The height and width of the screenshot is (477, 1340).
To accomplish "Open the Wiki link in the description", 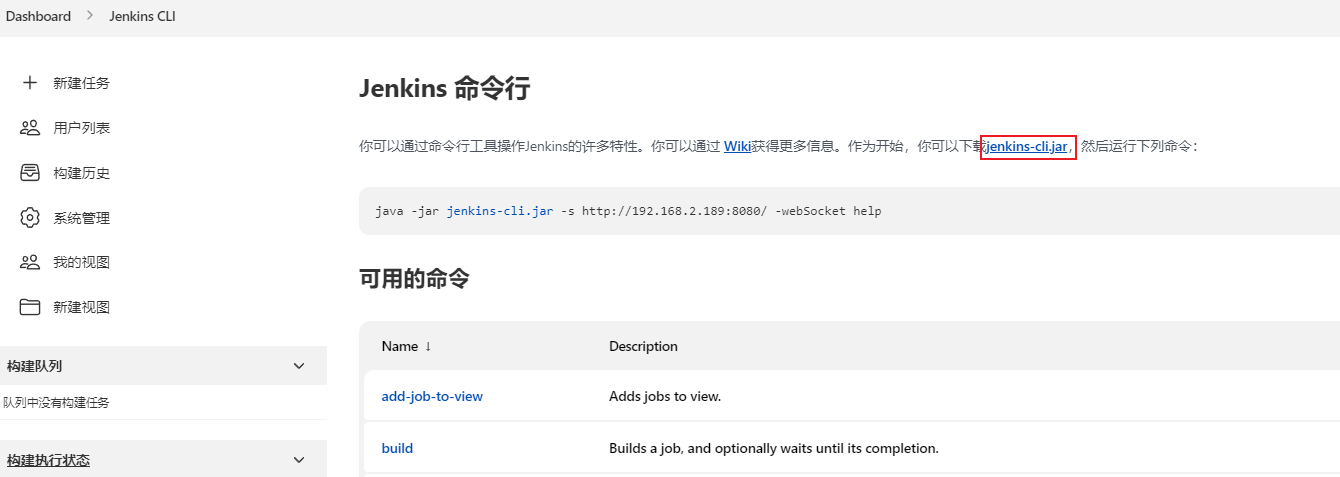I will point(737,146).
